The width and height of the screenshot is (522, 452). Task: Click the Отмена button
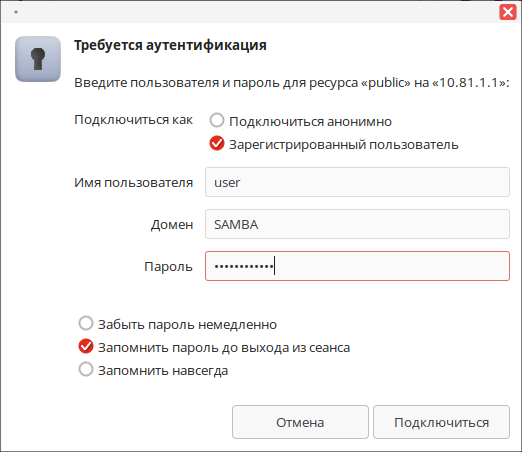[300, 422]
